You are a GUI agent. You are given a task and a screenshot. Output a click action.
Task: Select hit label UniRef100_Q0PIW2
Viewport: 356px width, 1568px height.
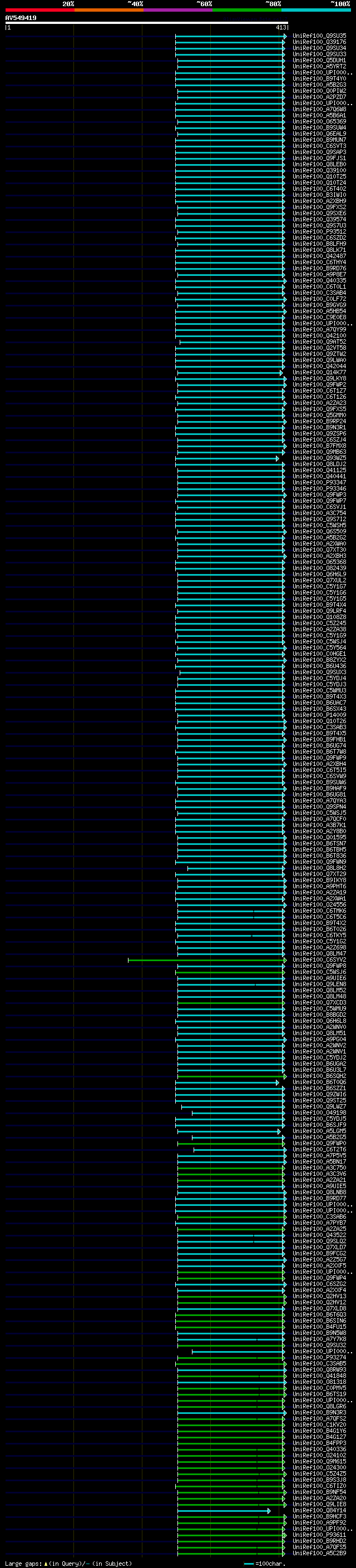tap(319, 91)
